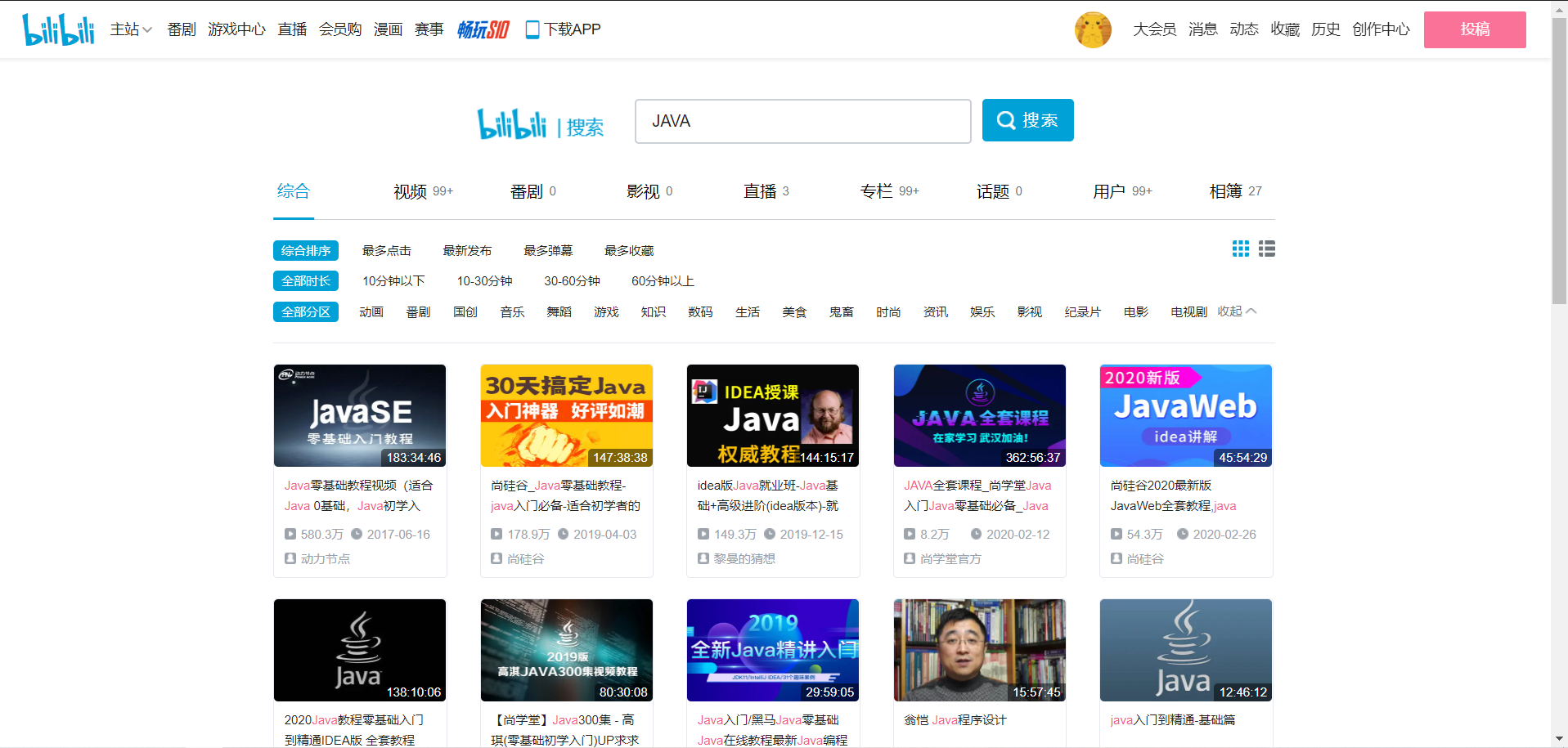The image size is (1568, 748).
Task: Expand the 主站 dropdown menu
Action: [x=130, y=29]
